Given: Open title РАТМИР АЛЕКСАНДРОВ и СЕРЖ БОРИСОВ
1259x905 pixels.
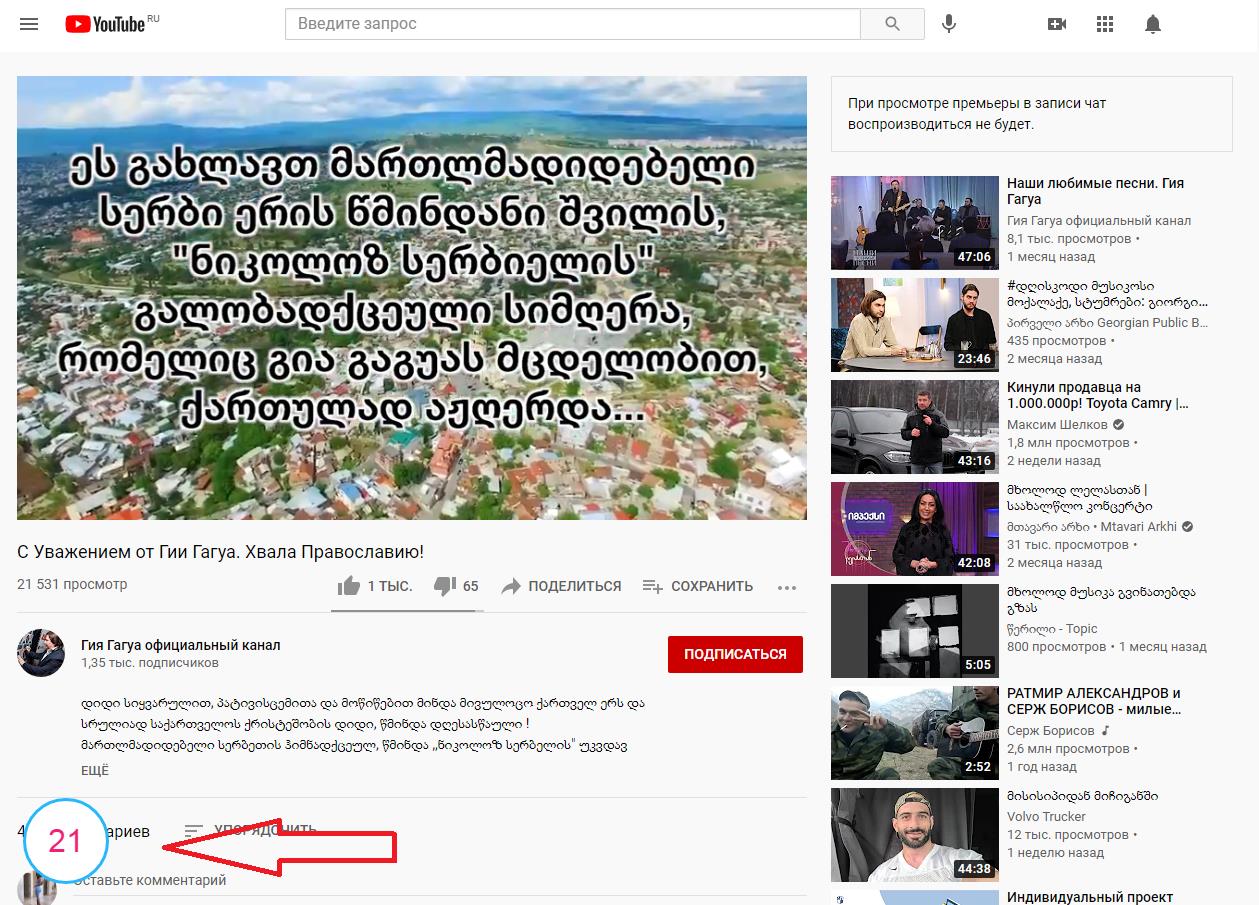Looking at the screenshot, I should (x=1094, y=701).
